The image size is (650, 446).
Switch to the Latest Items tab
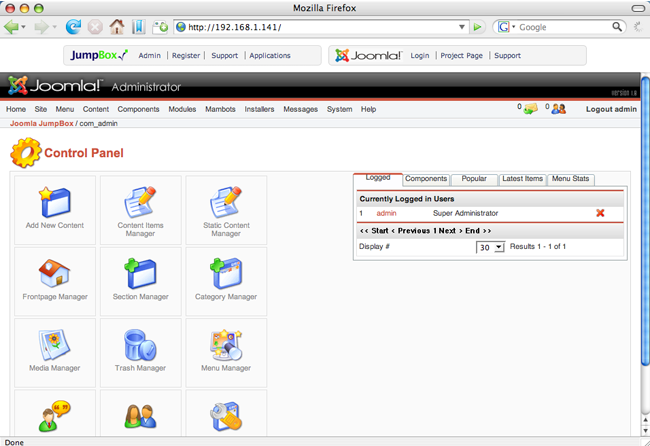click(522, 179)
